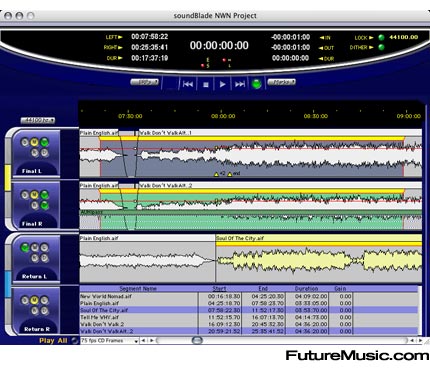This screenshot has height=370, width=430.
Task: Select the 'Tell Me WHY.aif' segment row
Action: pyautogui.click(x=249, y=317)
